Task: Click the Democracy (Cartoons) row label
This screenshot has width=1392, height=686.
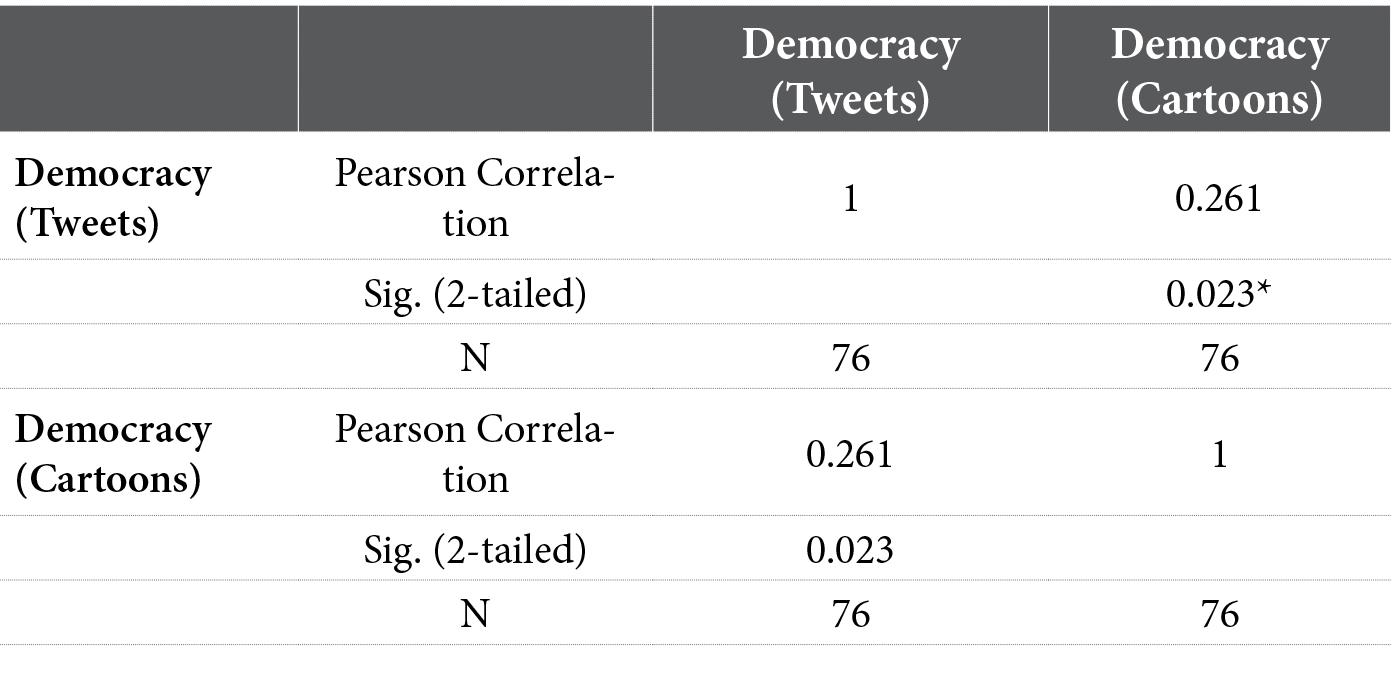Action: [113, 454]
